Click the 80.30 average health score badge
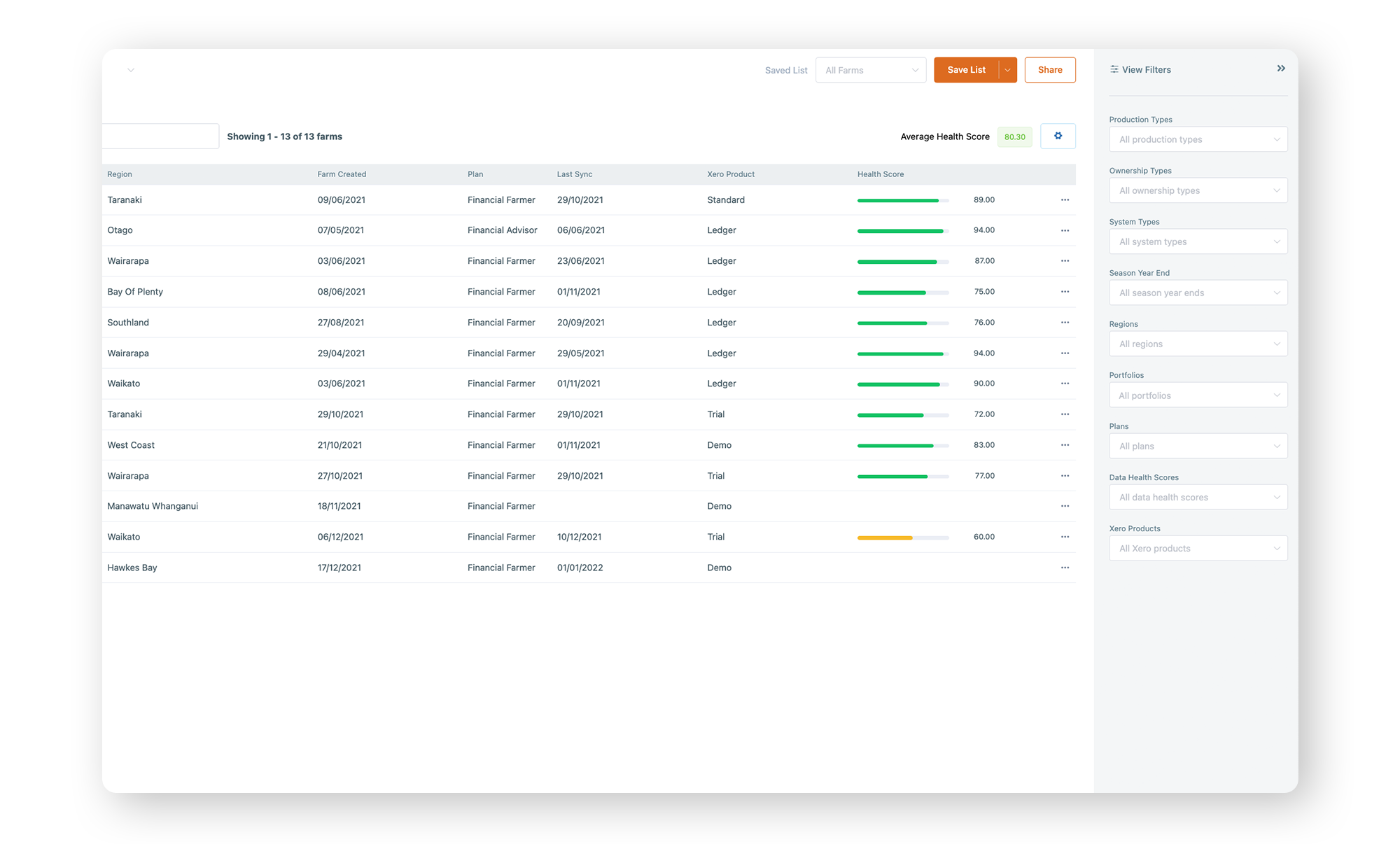The image size is (1400, 844). (x=1014, y=136)
